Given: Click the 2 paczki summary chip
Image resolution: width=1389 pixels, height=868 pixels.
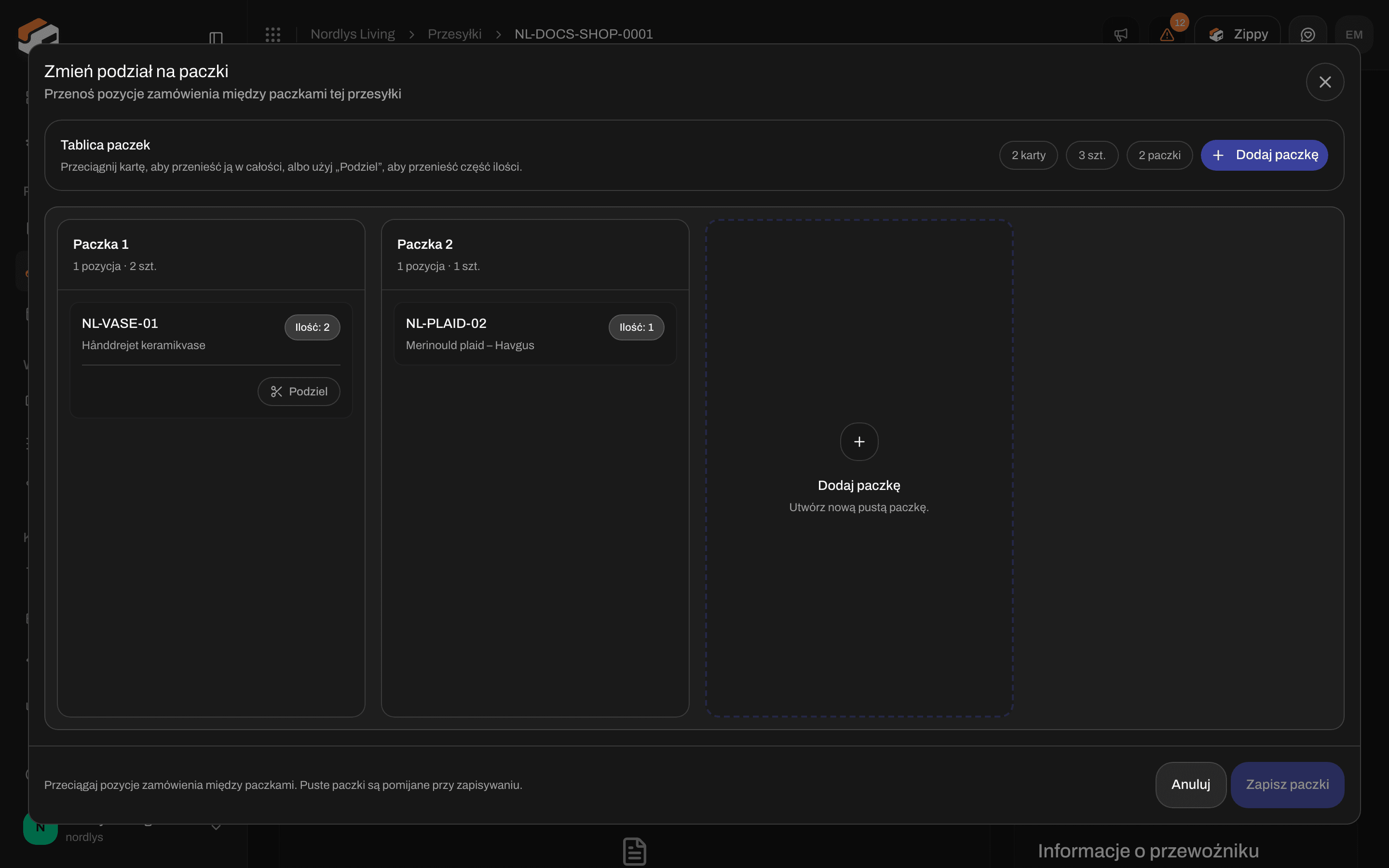Looking at the screenshot, I should pos(1159,155).
